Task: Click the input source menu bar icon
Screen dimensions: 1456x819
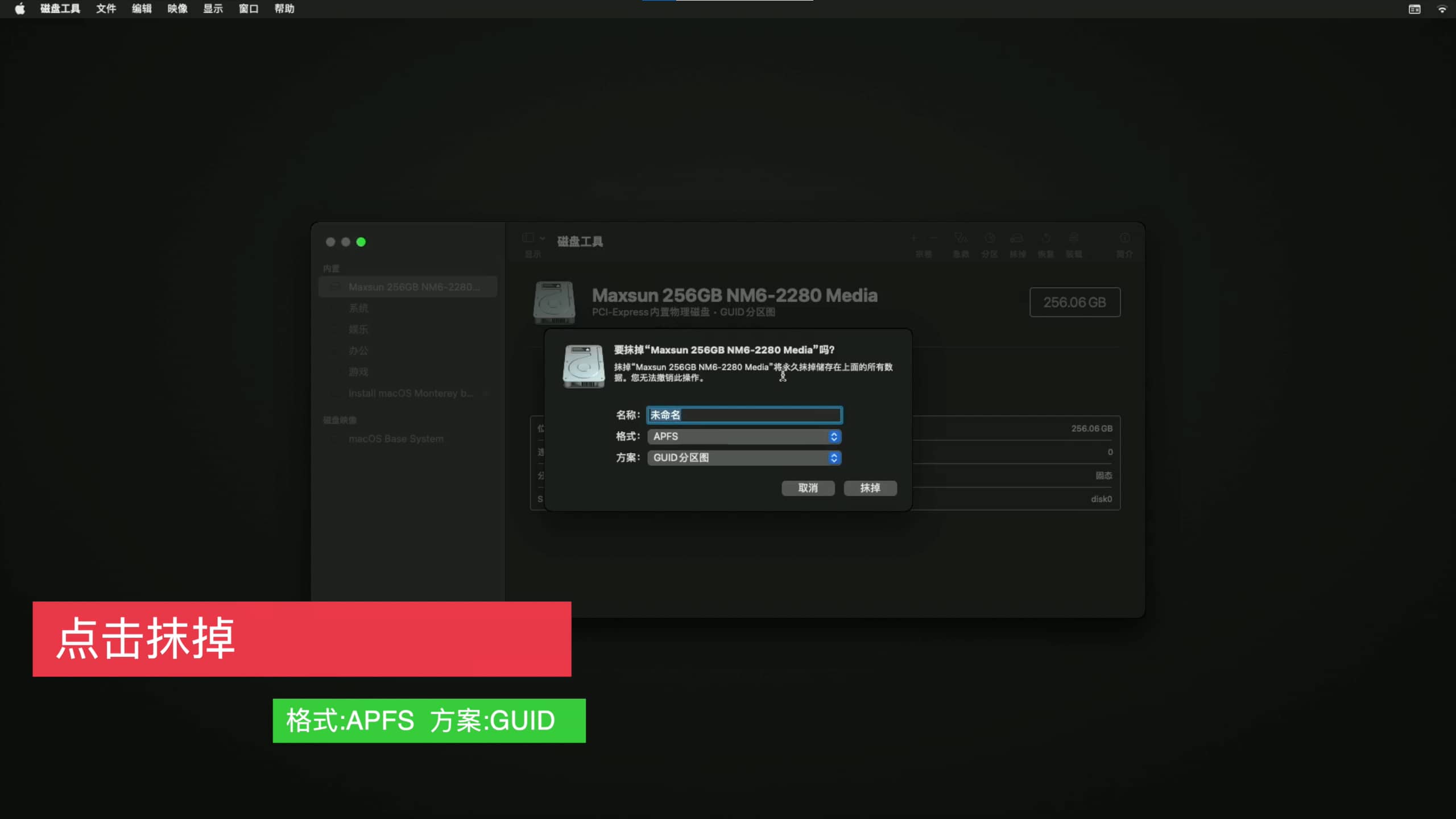Action: click(1414, 9)
